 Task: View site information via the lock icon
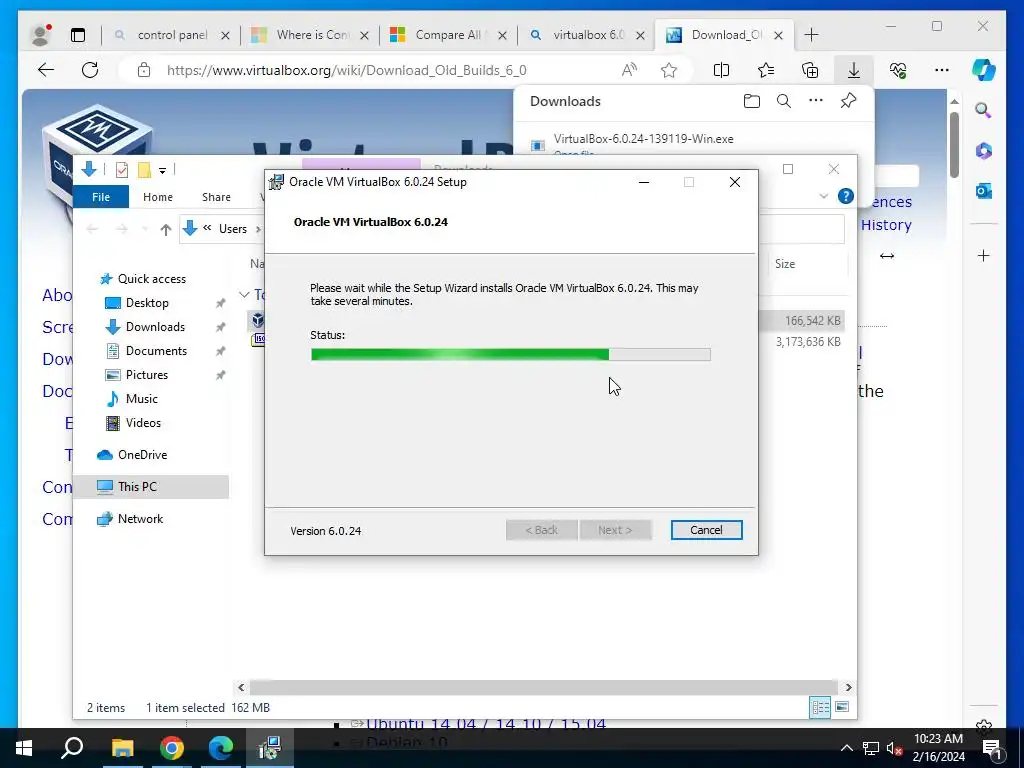point(144,70)
